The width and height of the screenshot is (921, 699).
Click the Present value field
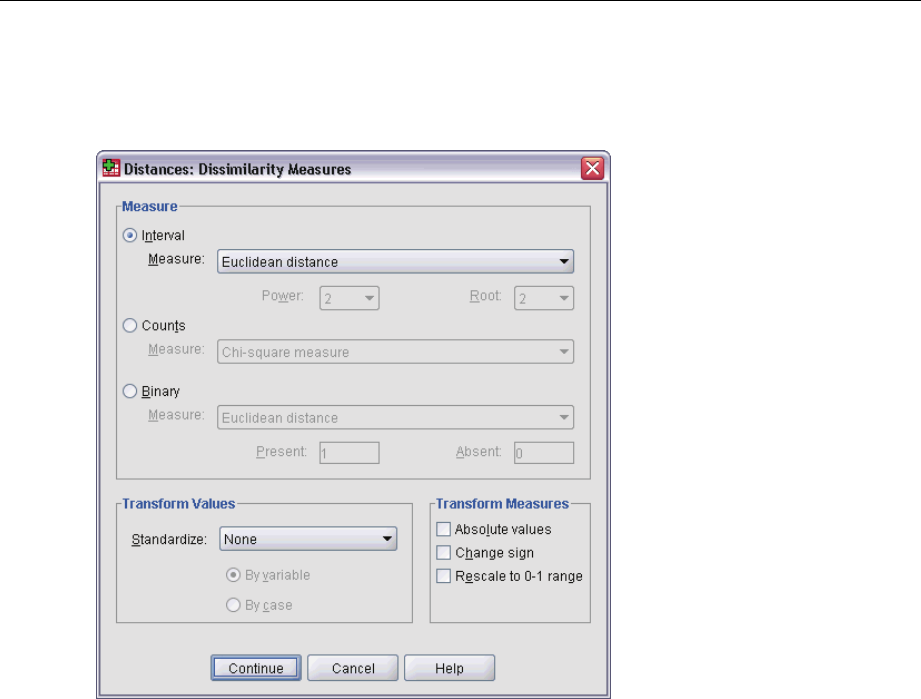tap(349, 453)
